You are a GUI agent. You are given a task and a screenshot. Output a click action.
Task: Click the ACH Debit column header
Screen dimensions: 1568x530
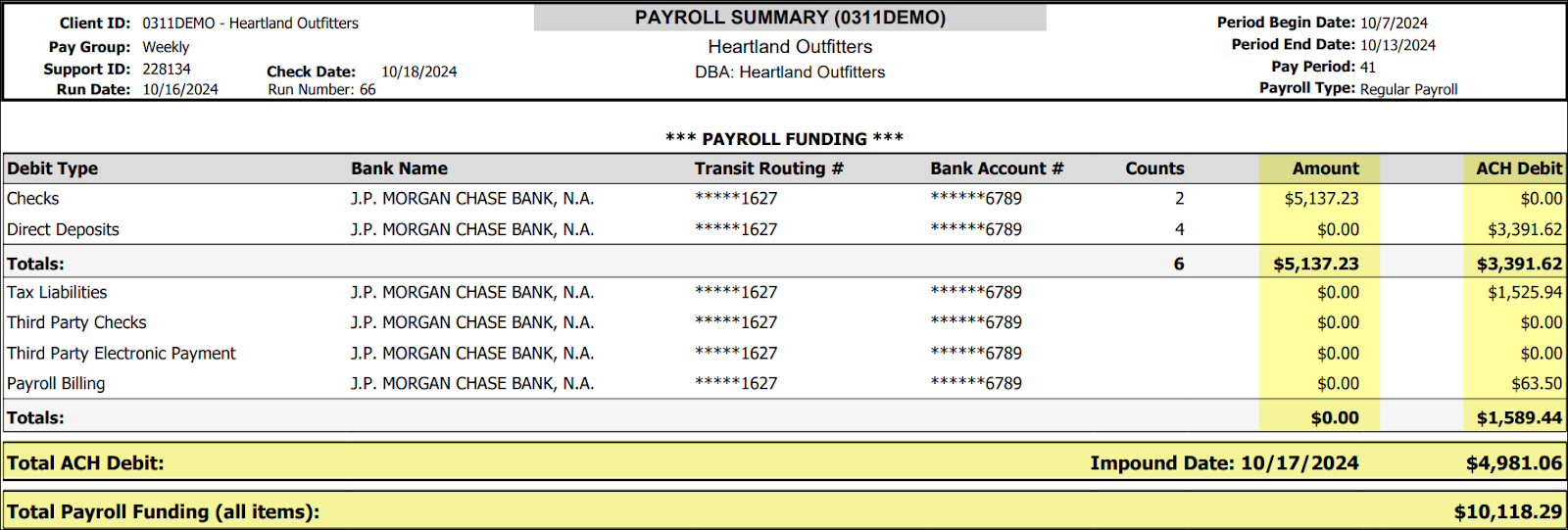pyautogui.click(x=1518, y=169)
